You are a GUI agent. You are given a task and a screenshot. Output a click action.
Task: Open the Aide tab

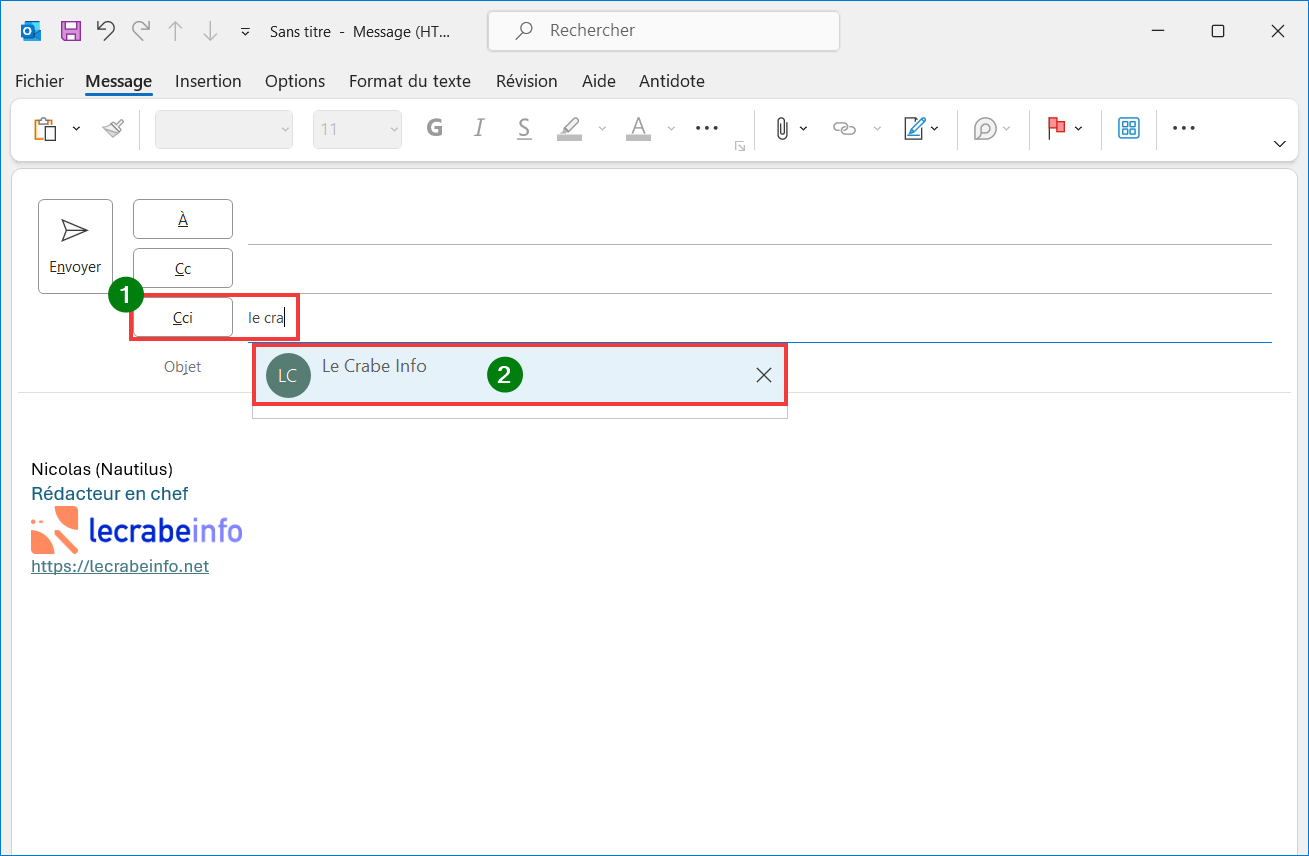tap(599, 81)
